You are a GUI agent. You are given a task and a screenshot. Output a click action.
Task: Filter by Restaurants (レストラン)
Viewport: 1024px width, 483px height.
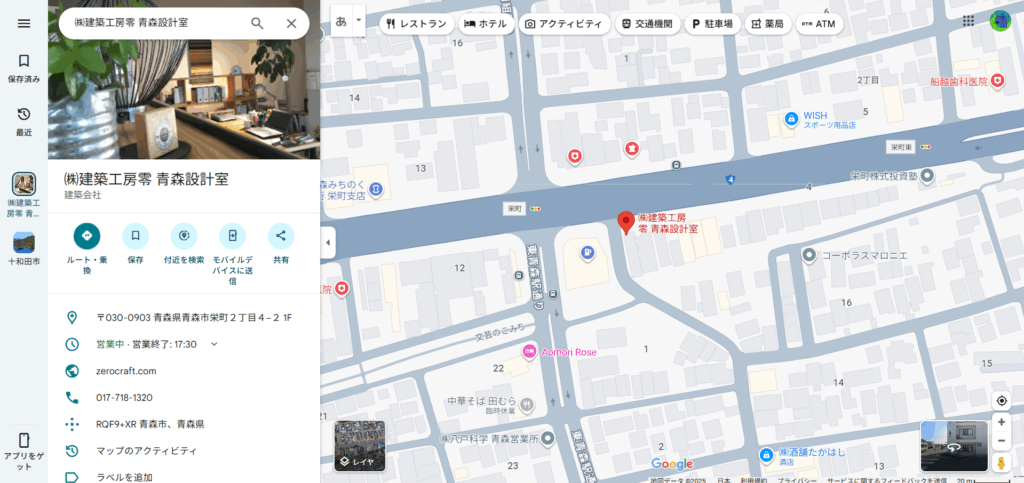(417, 24)
